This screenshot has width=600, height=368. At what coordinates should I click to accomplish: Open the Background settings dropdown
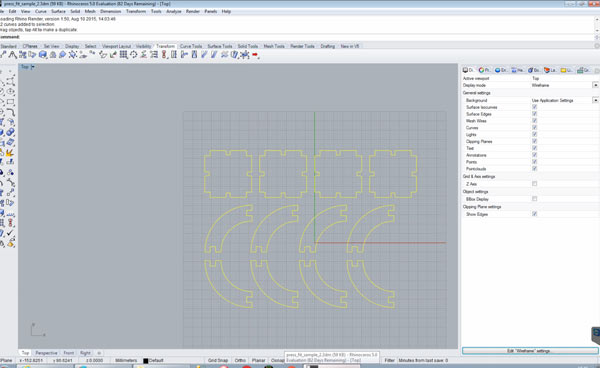point(595,100)
